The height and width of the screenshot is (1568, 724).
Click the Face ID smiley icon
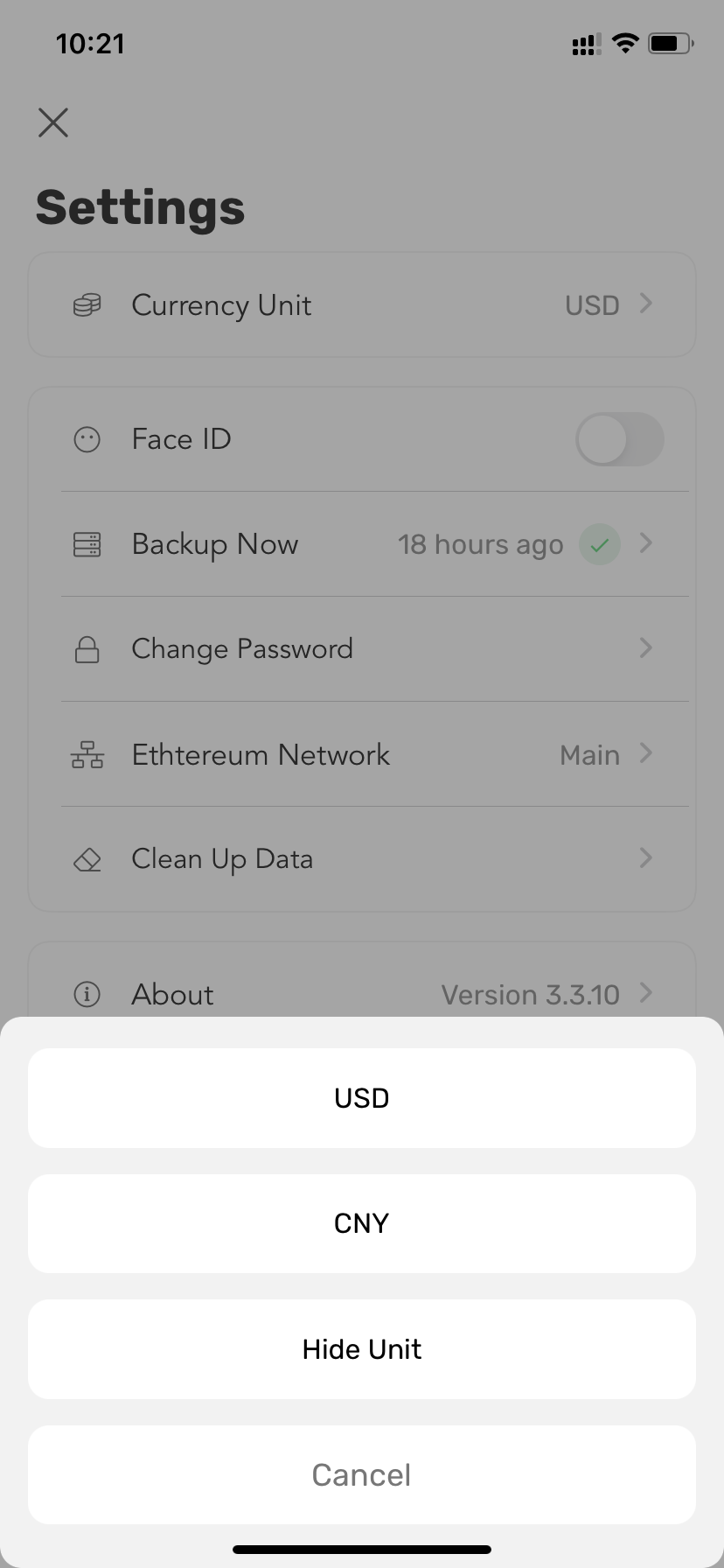87,439
